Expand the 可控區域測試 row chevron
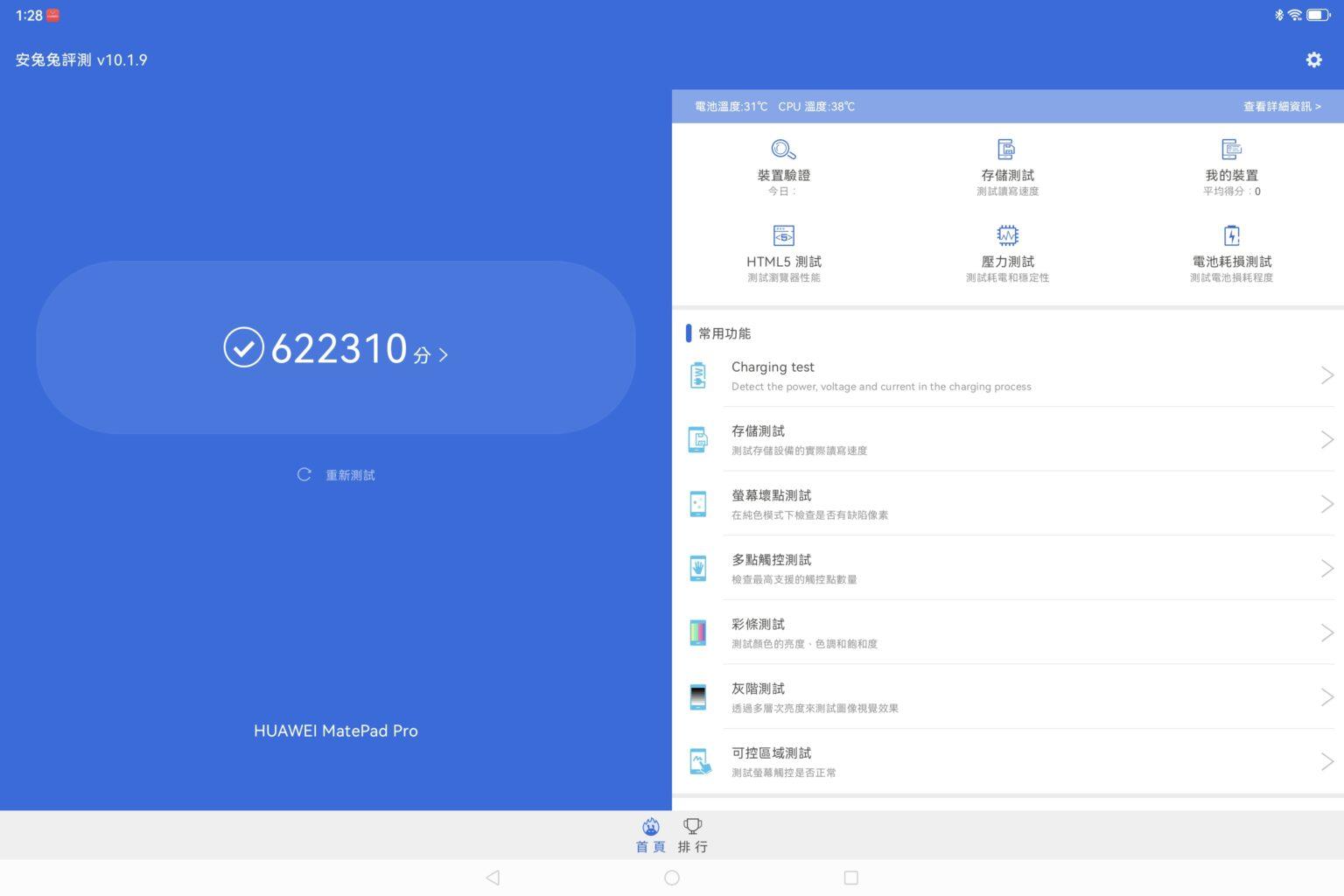The width and height of the screenshot is (1344, 896). coord(1326,760)
